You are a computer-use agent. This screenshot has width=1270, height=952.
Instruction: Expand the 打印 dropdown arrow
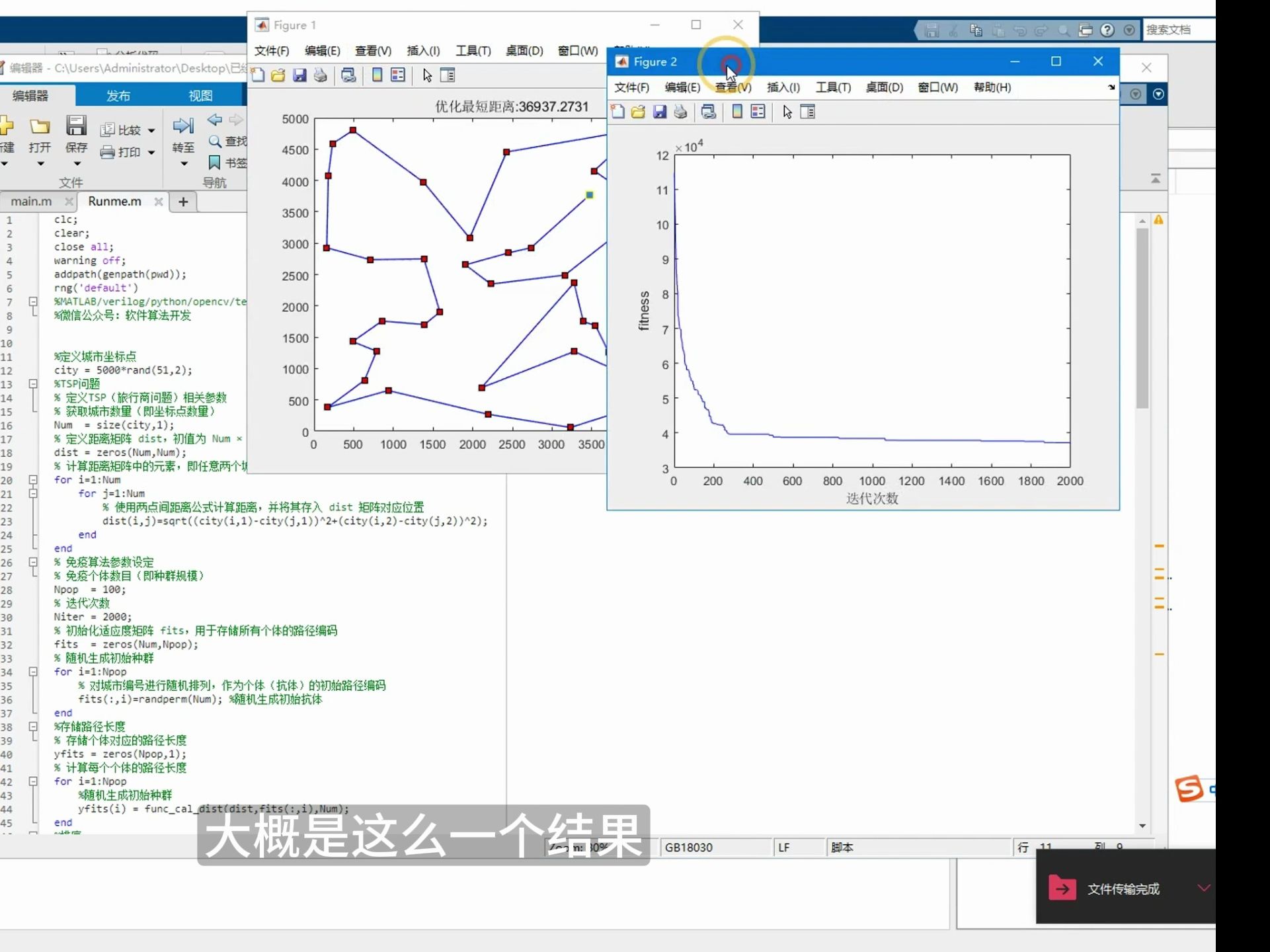click(151, 152)
